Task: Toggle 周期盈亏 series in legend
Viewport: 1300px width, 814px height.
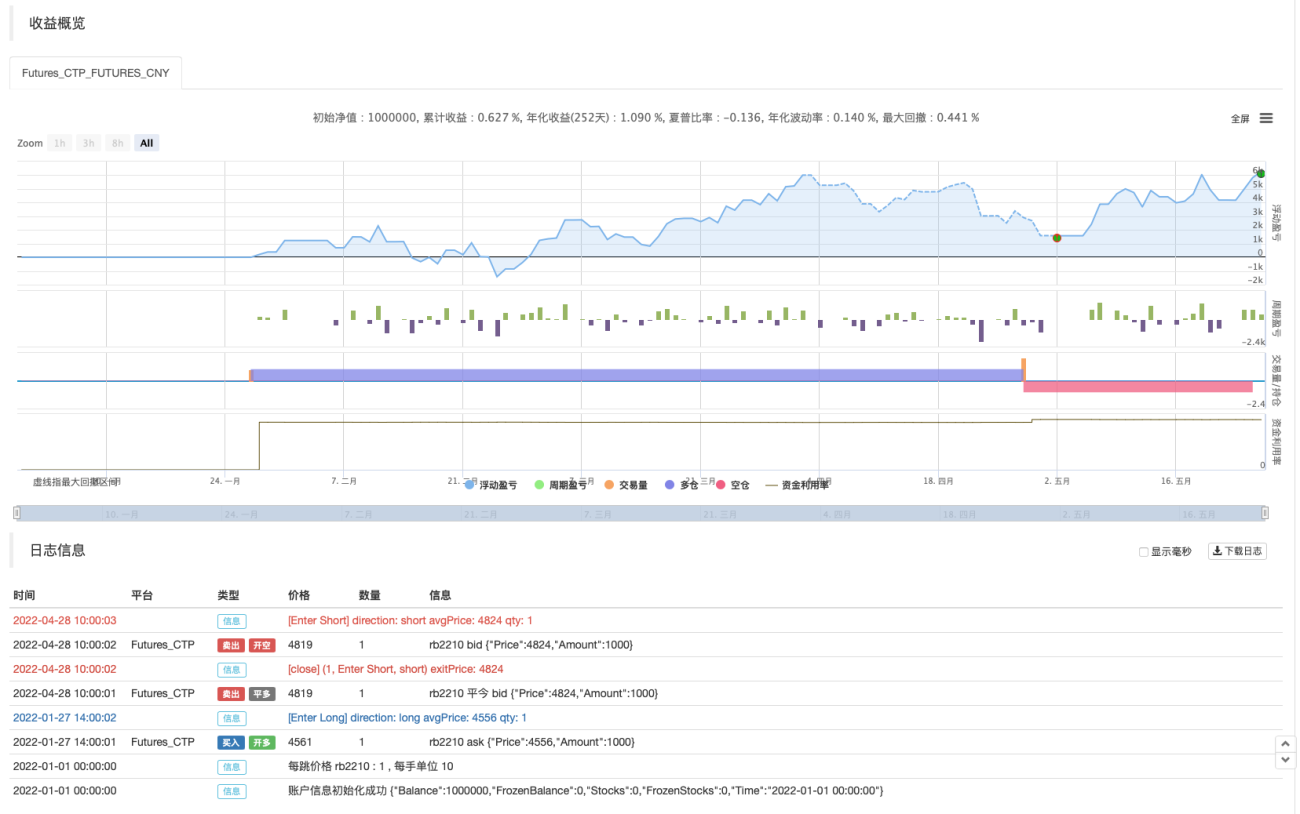Action: [x=566, y=485]
